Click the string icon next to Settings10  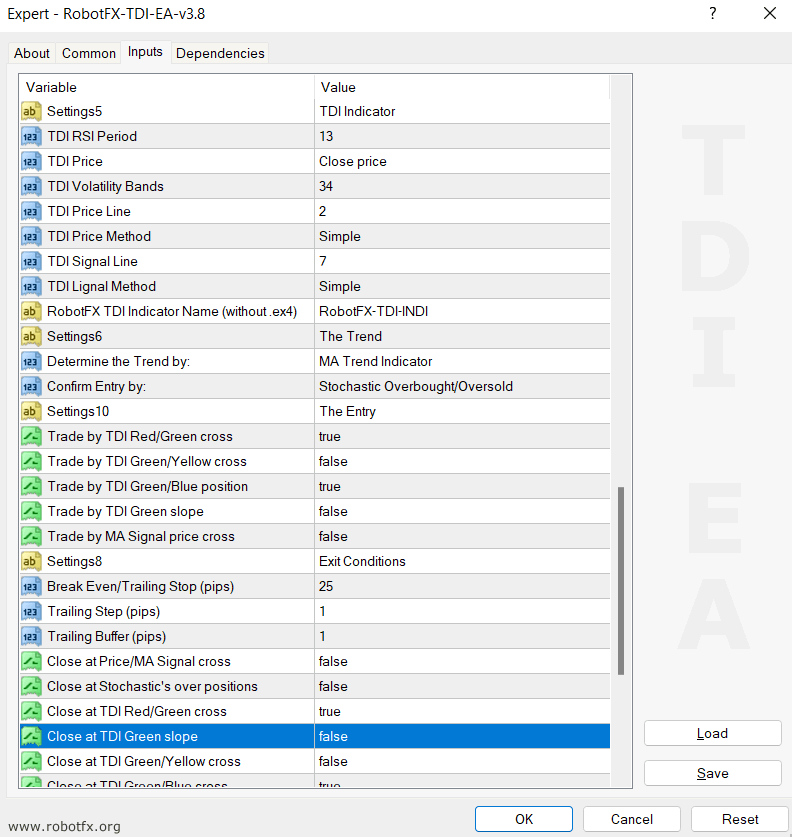click(x=31, y=411)
